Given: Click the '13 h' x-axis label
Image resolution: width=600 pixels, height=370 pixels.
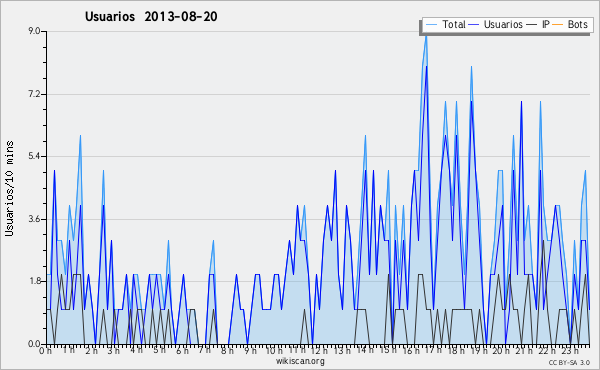Looking at the screenshot, I should pos(342,350).
